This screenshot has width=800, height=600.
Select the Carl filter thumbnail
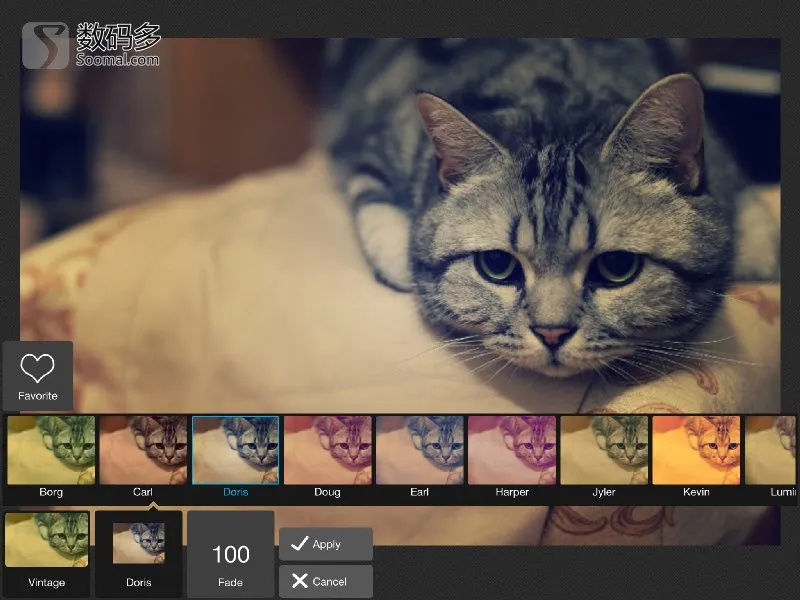coord(143,450)
